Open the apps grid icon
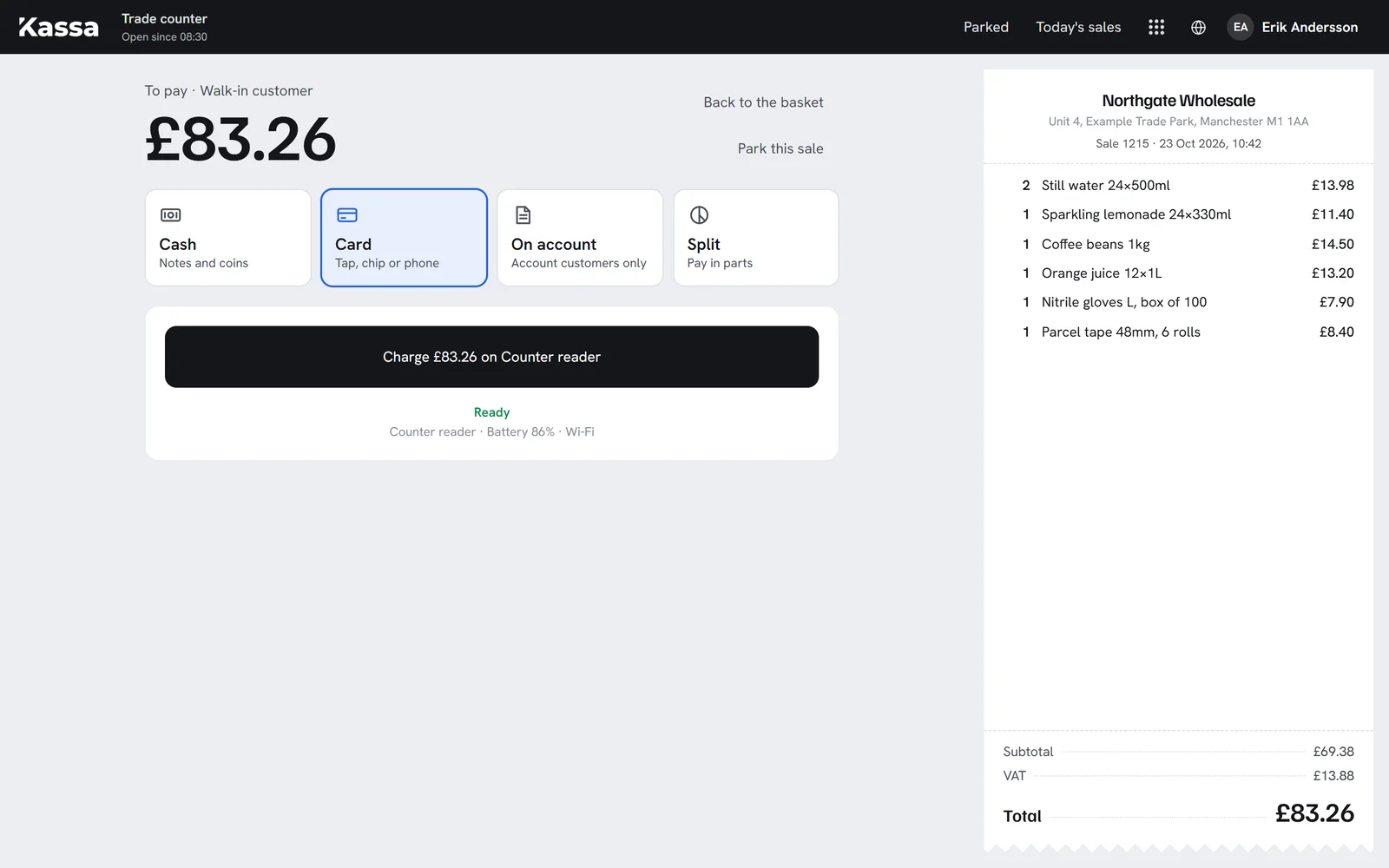 point(1156,27)
